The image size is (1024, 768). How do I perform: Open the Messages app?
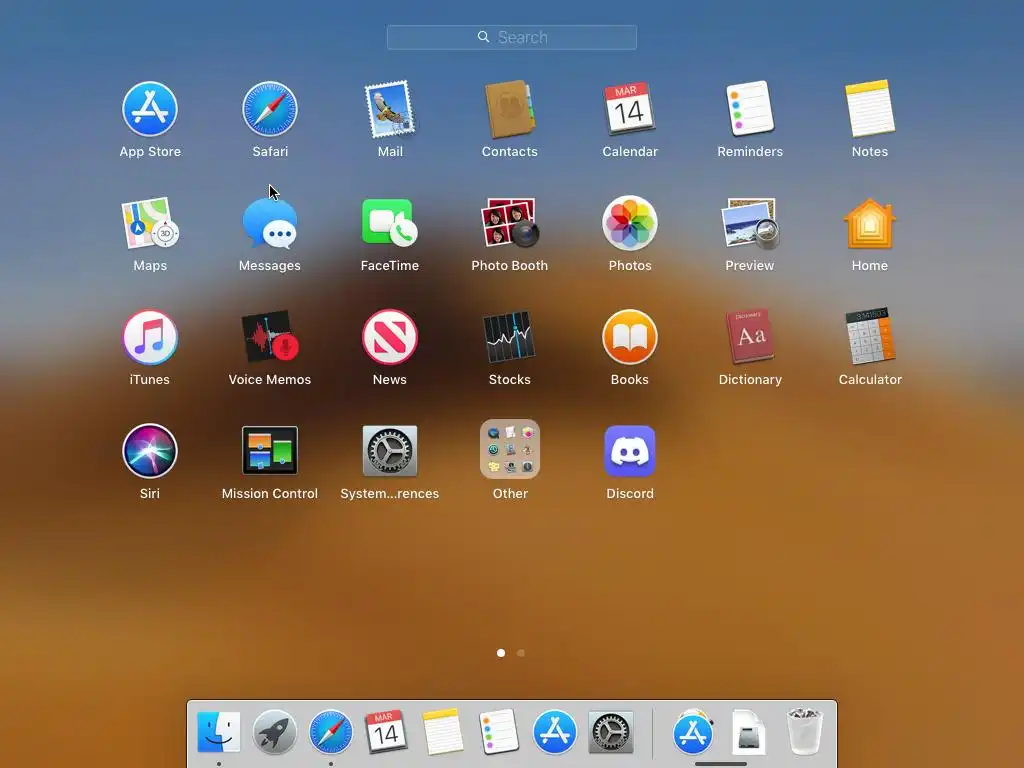point(270,223)
